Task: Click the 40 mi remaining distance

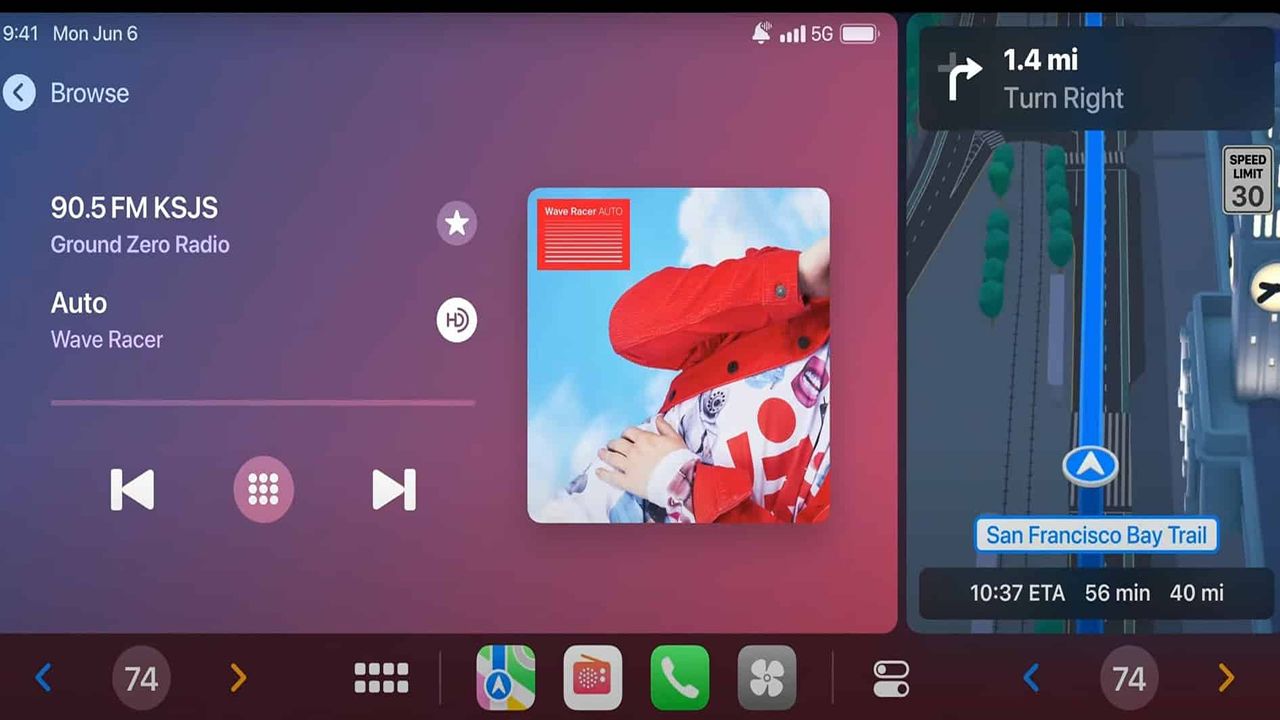Action: [x=1197, y=593]
